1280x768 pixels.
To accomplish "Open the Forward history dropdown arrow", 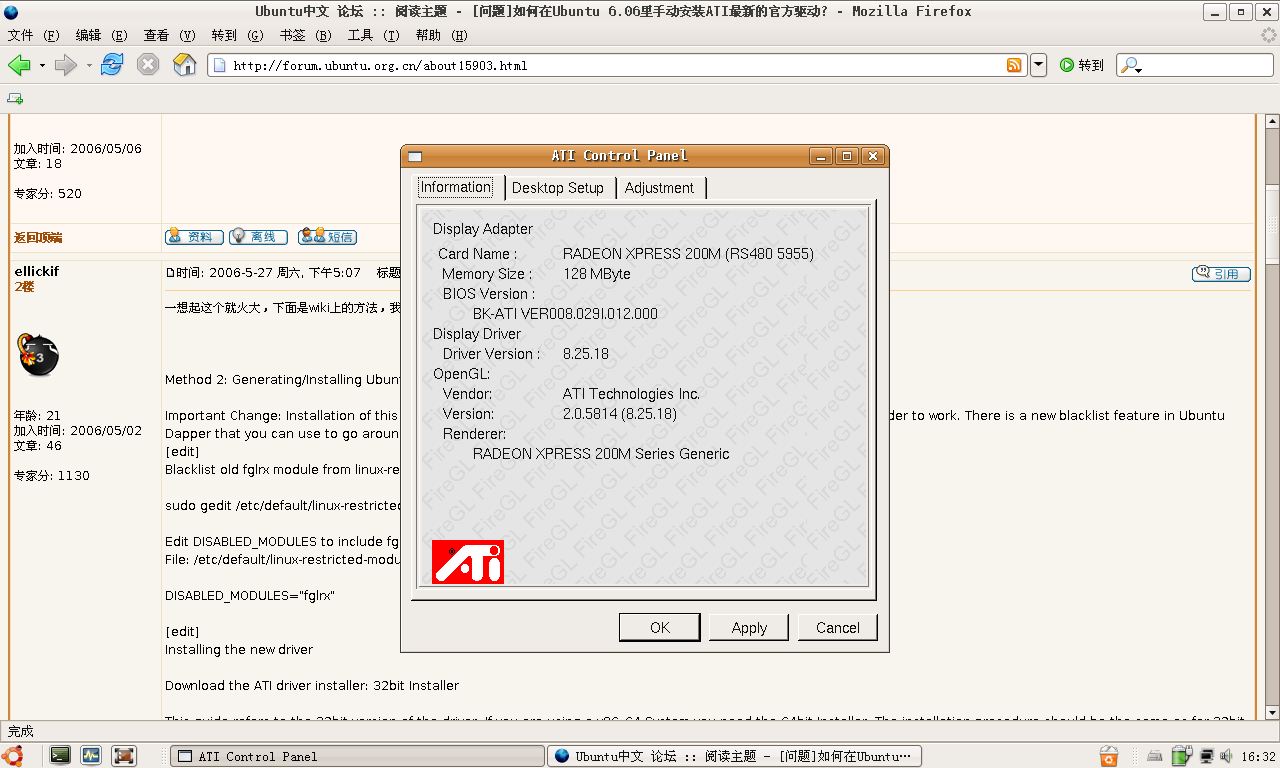I will (x=89, y=66).
